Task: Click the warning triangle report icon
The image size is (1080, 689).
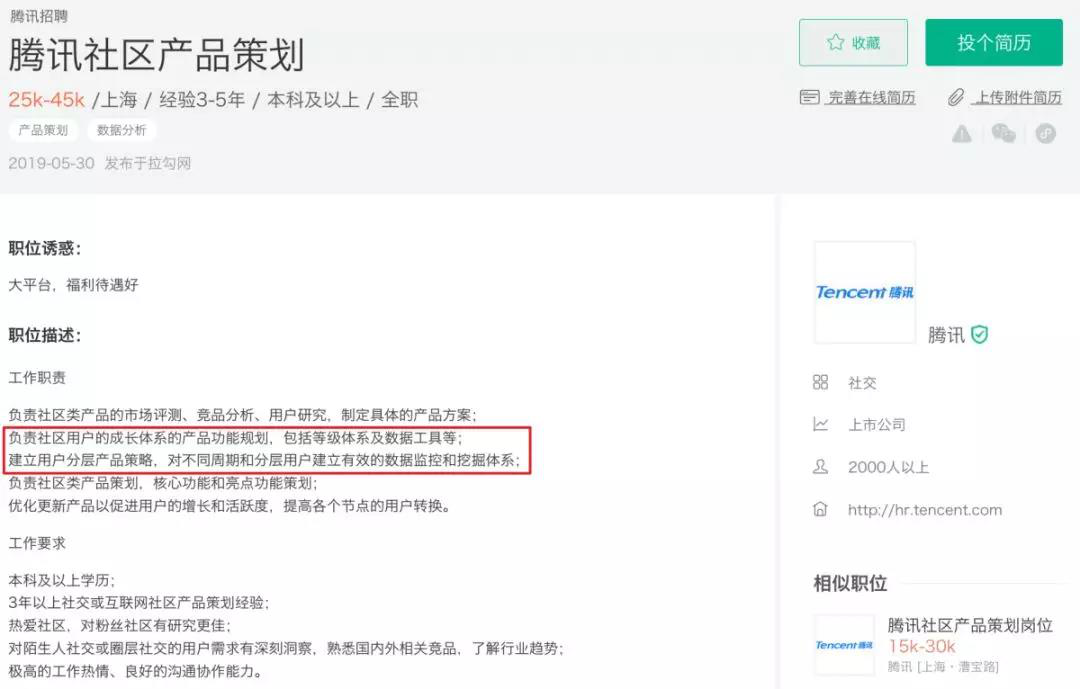Action: [x=961, y=132]
